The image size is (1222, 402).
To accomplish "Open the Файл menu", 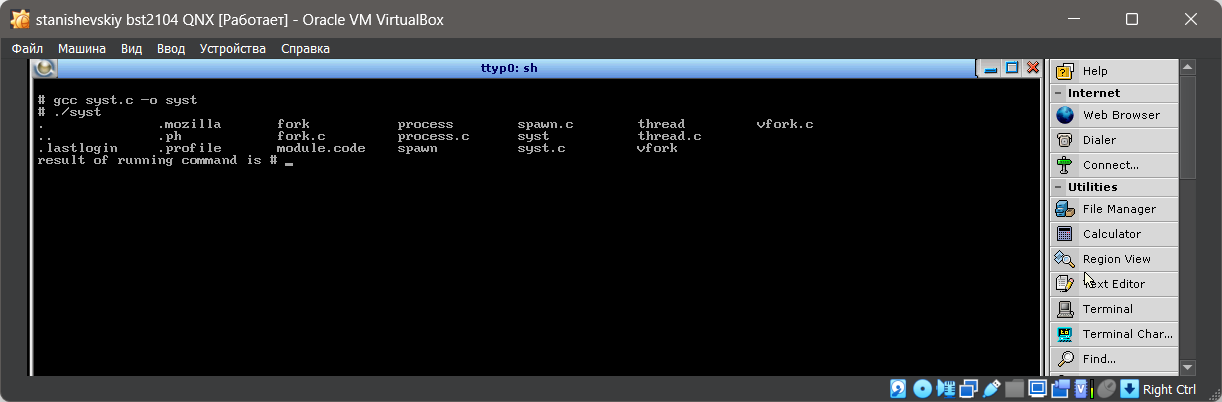I will pyautogui.click(x=27, y=48).
